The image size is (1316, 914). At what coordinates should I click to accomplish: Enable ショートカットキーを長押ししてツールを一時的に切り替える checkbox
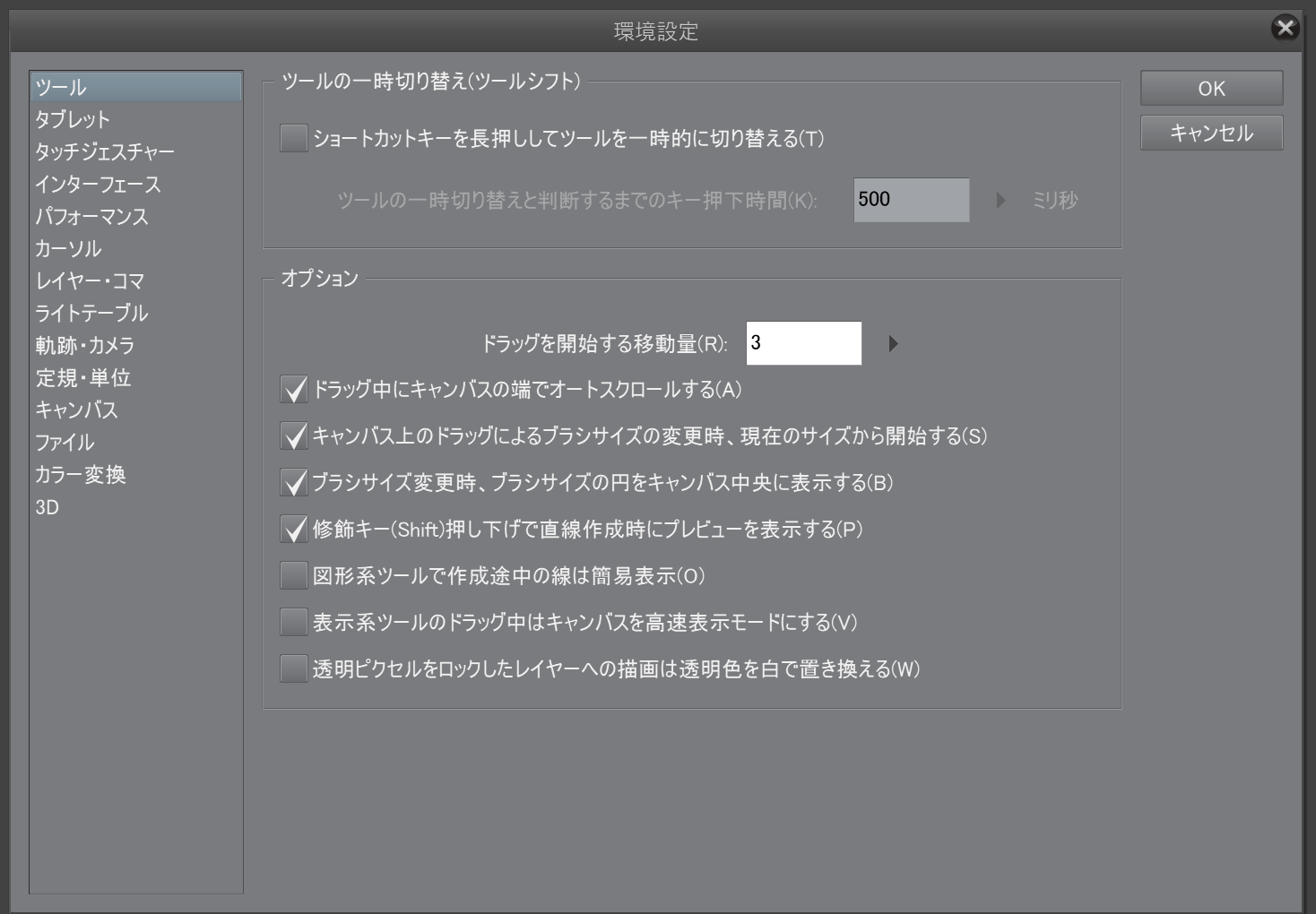click(x=294, y=139)
